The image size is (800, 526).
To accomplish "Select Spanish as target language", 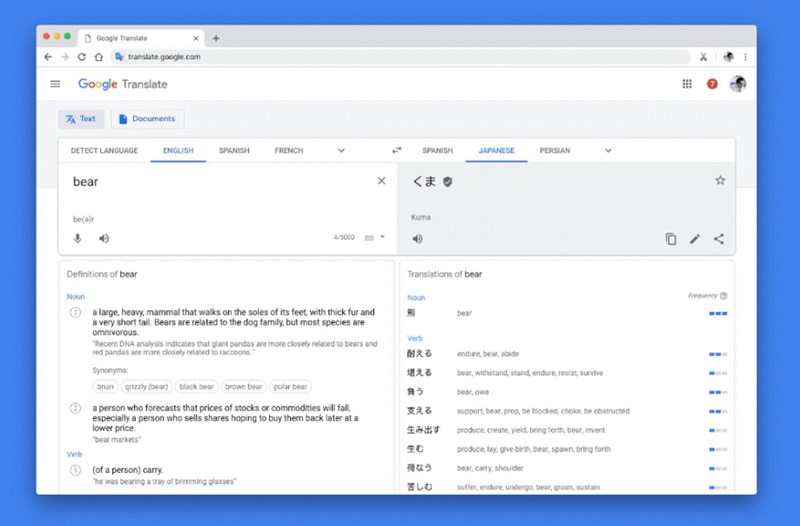I will pos(437,151).
